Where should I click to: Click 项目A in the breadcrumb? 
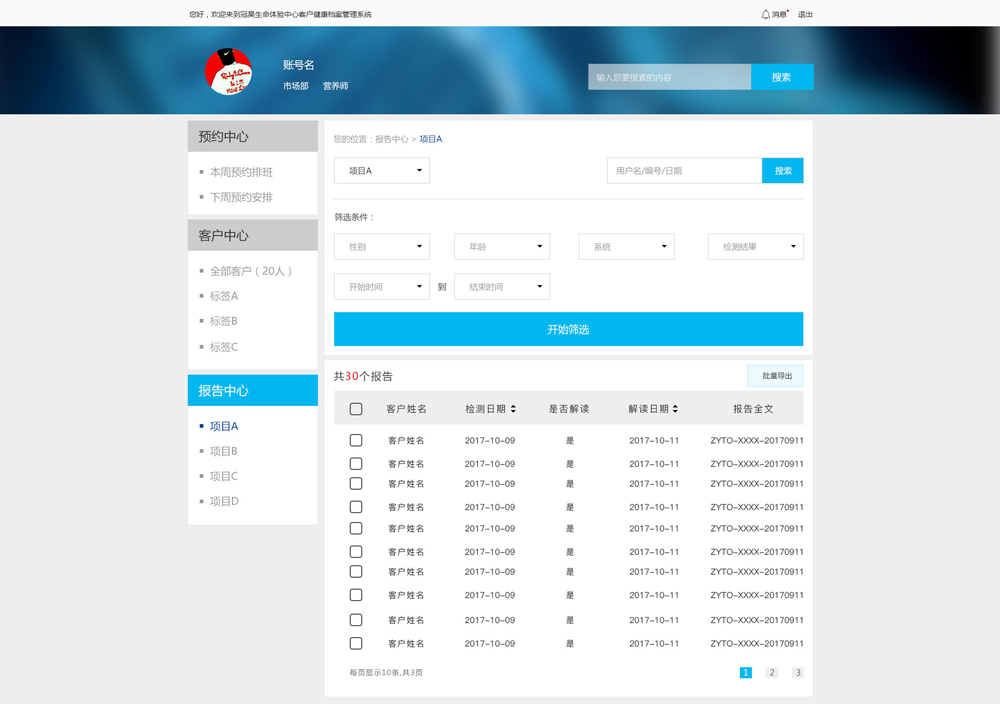click(x=430, y=139)
